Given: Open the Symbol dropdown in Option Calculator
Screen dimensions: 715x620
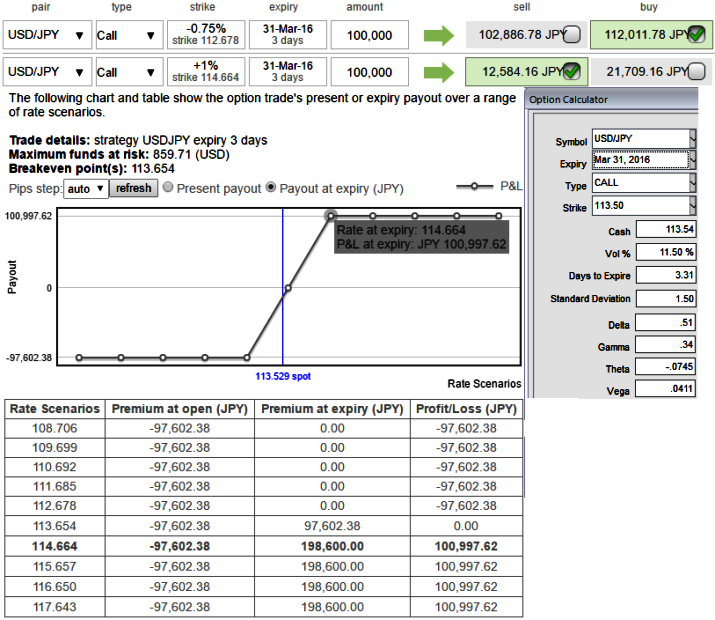Looking at the screenshot, I should [x=693, y=139].
